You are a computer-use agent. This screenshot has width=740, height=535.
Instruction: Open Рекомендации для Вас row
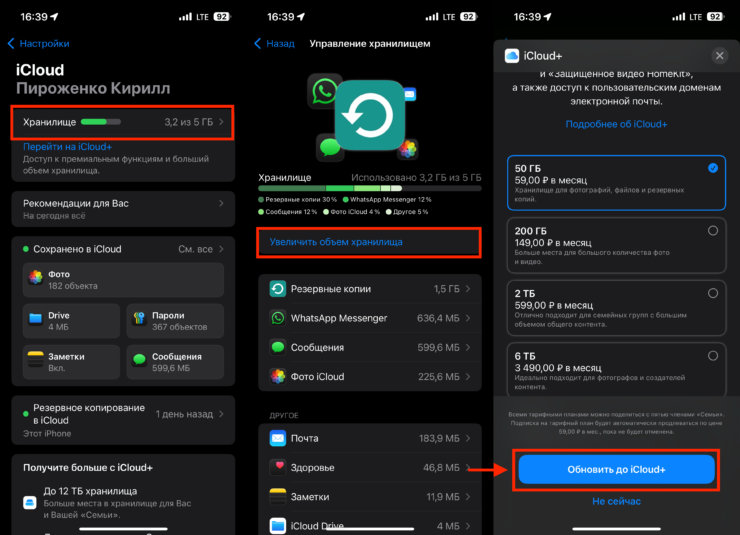pos(123,209)
